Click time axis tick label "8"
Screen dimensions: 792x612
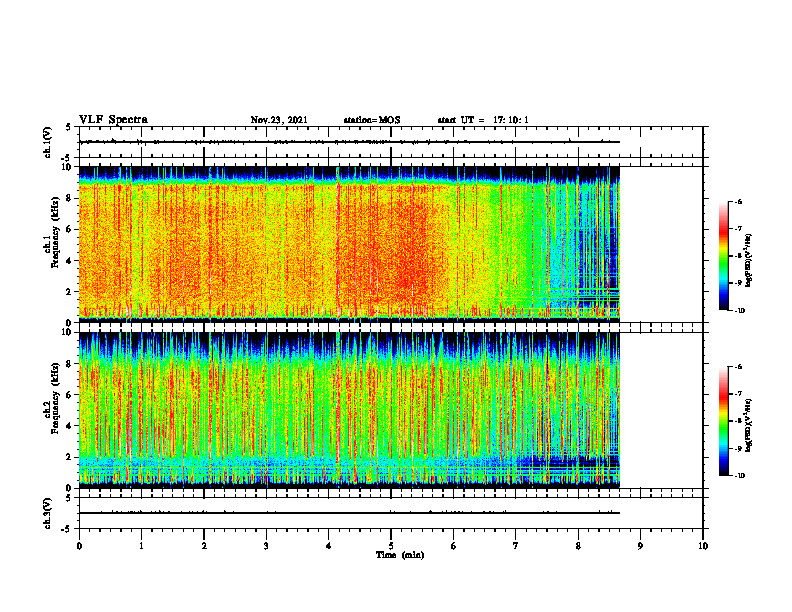[578, 546]
